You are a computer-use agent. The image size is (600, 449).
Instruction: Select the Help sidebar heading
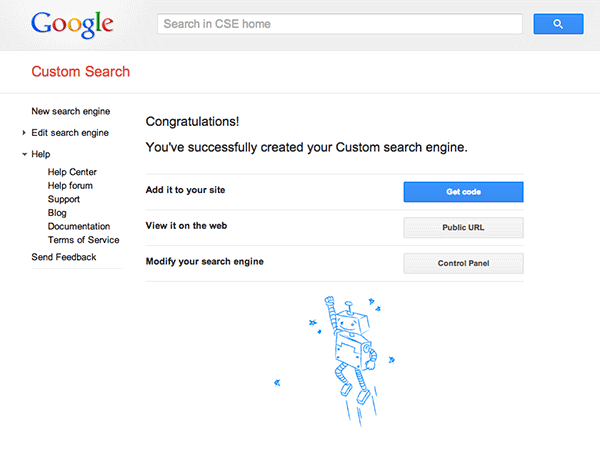pos(41,154)
